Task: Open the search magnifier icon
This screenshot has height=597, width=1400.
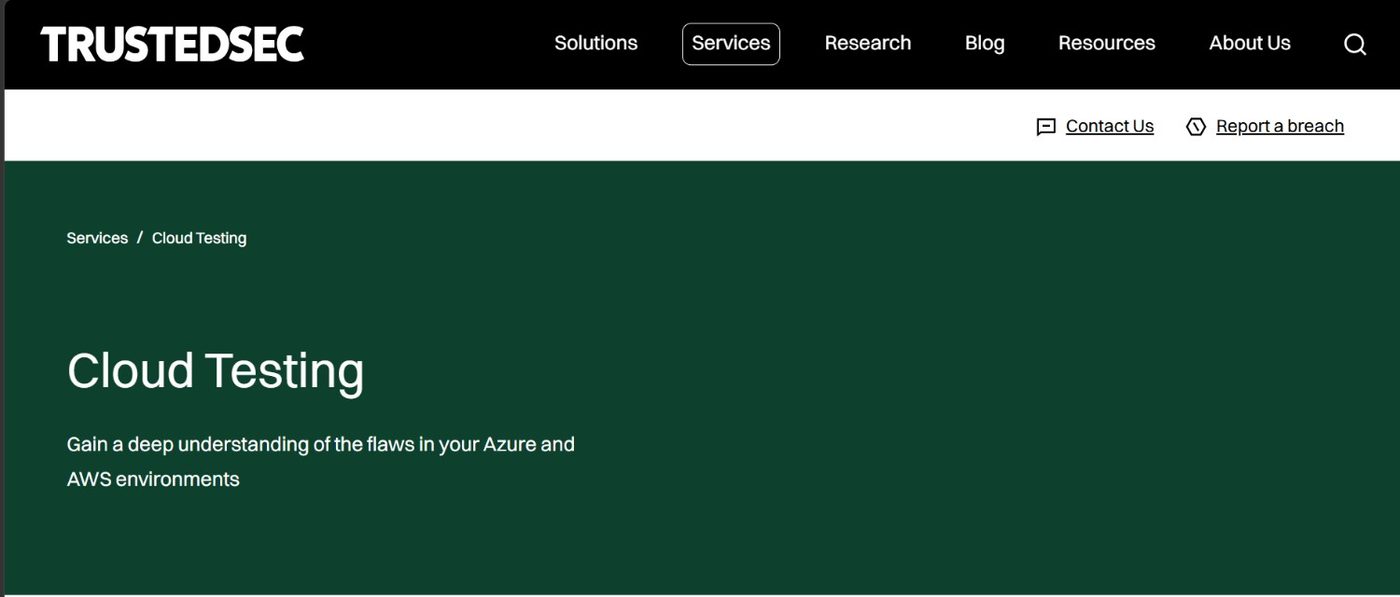Action: coord(1355,44)
